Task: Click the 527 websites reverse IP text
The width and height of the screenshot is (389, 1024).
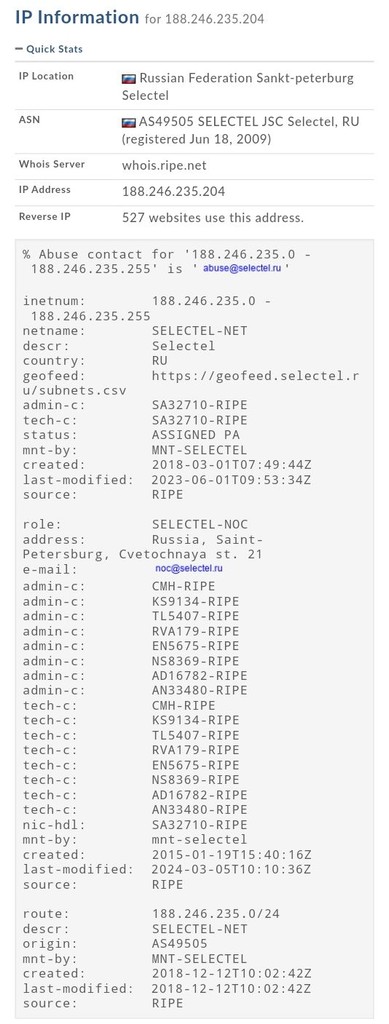Action: 213,217
